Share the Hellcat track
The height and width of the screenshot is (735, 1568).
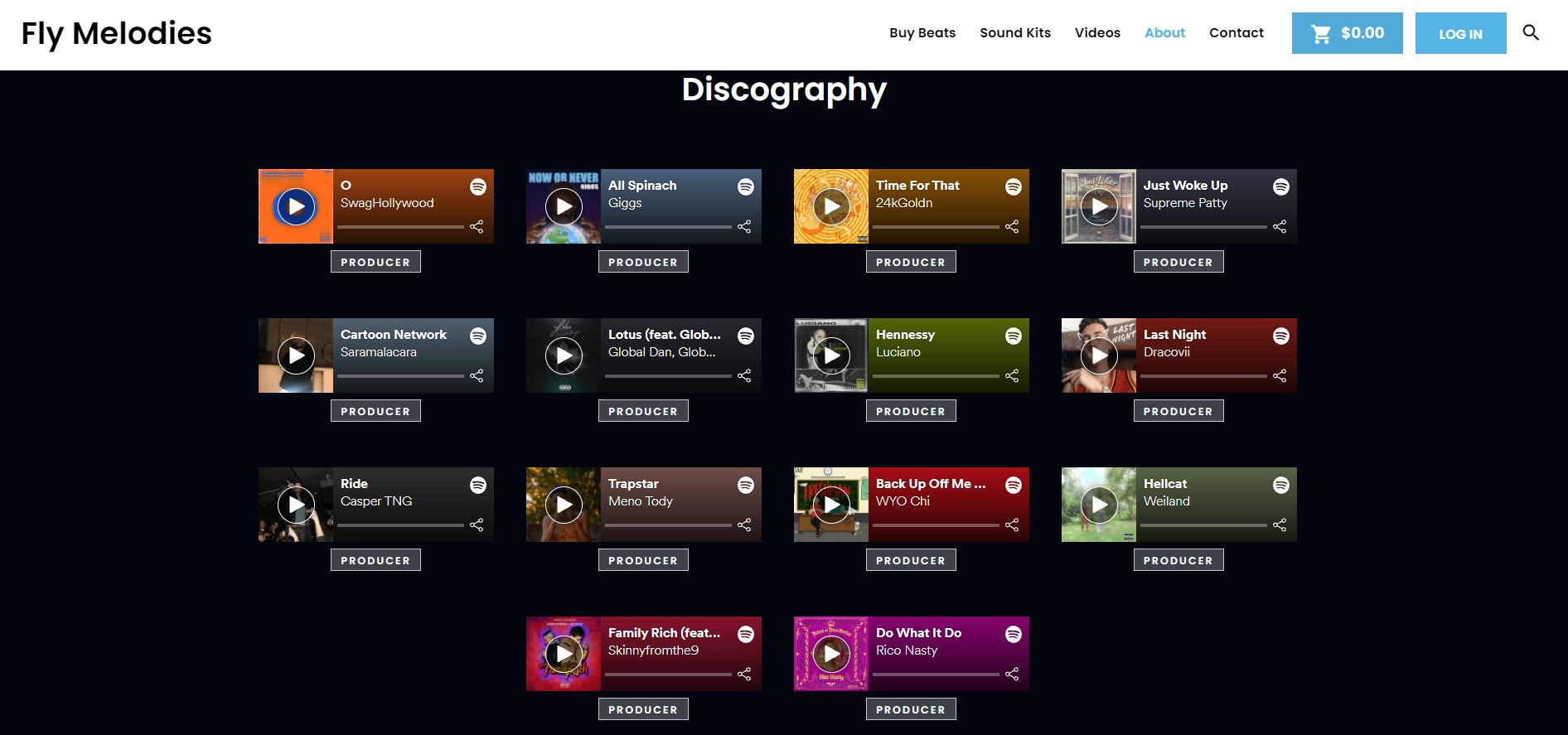coord(1280,525)
